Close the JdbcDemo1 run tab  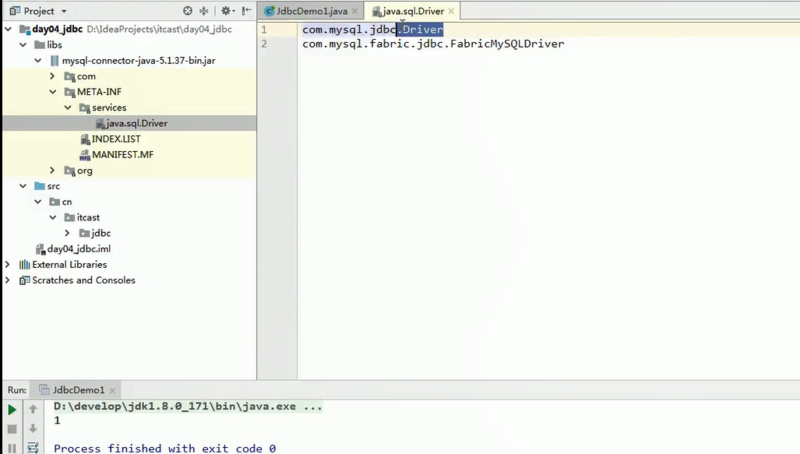(x=112, y=390)
